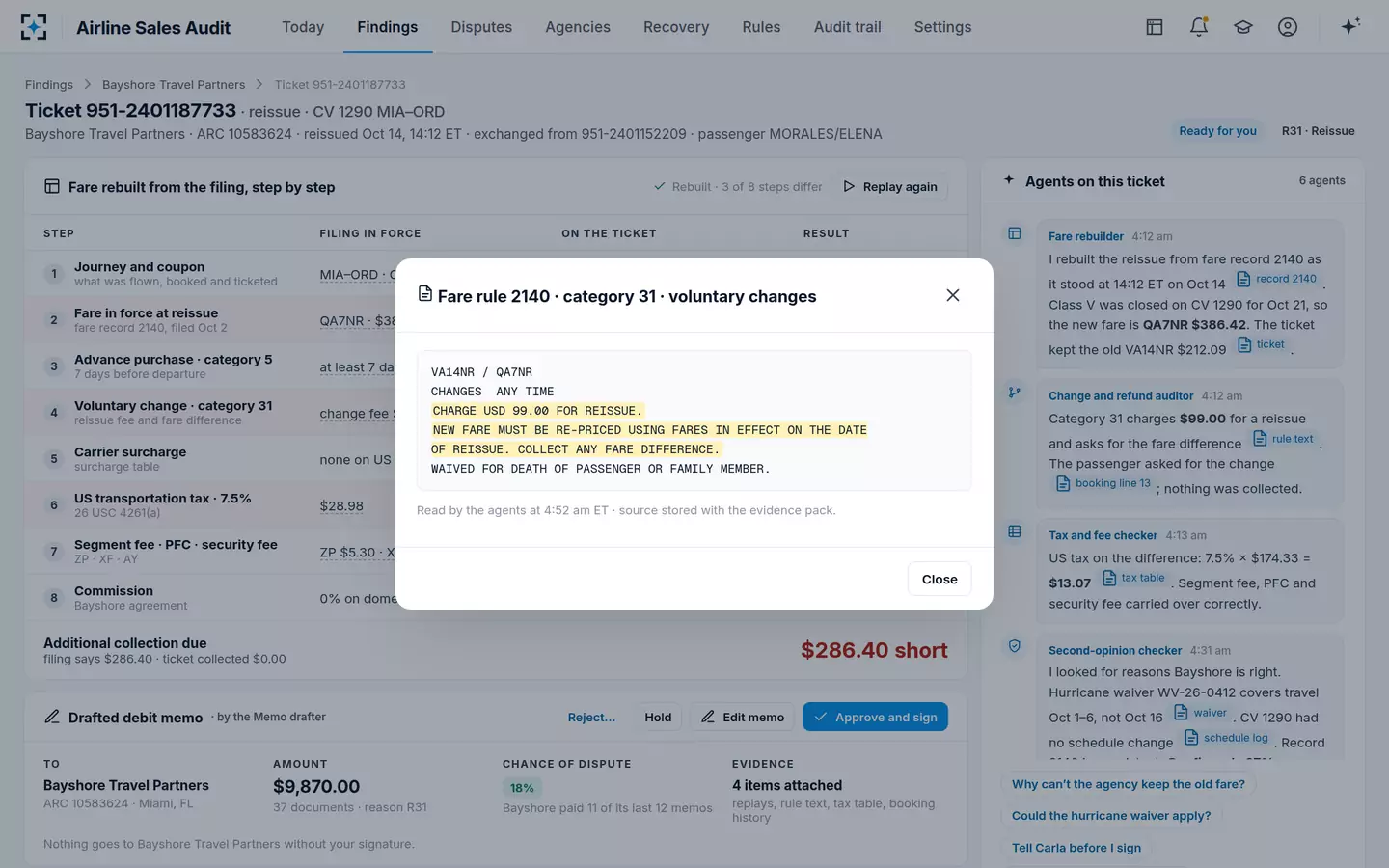Open the user account icon
The width and height of the screenshot is (1389, 868).
coord(1288,27)
